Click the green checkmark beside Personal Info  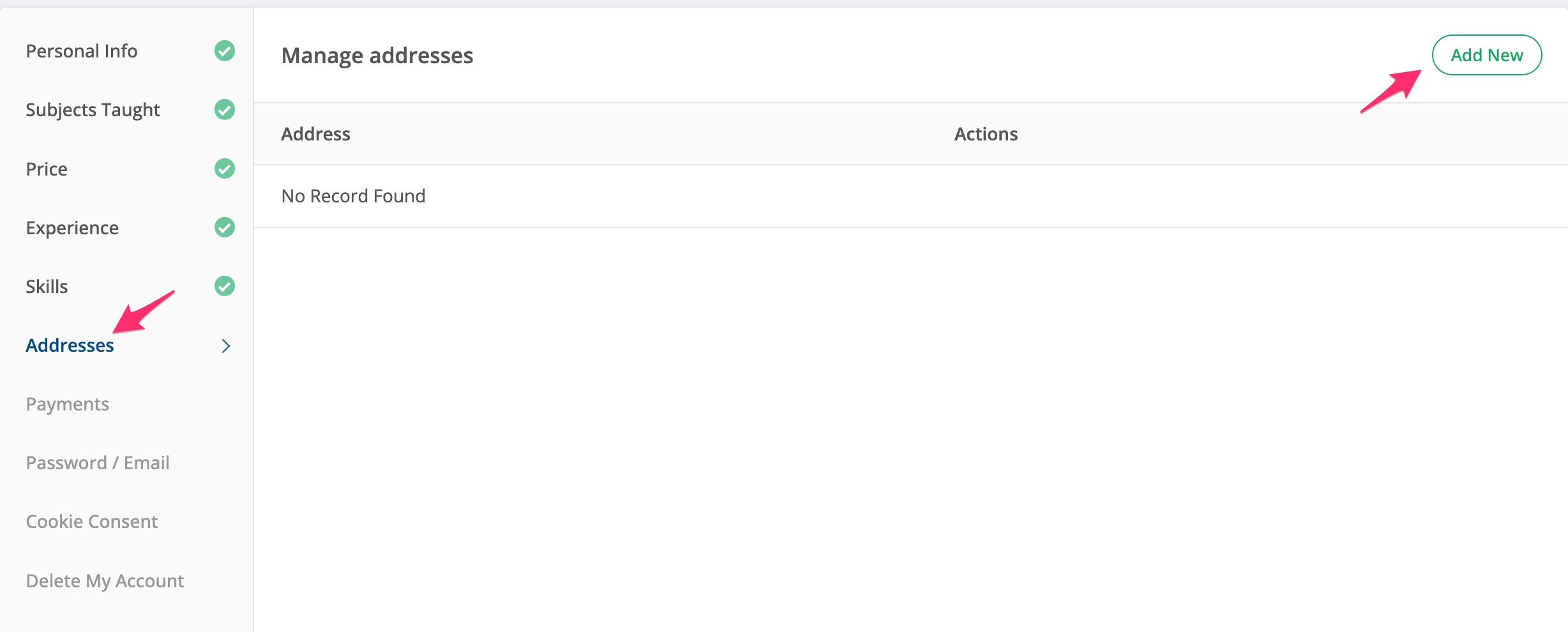pyautogui.click(x=225, y=50)
